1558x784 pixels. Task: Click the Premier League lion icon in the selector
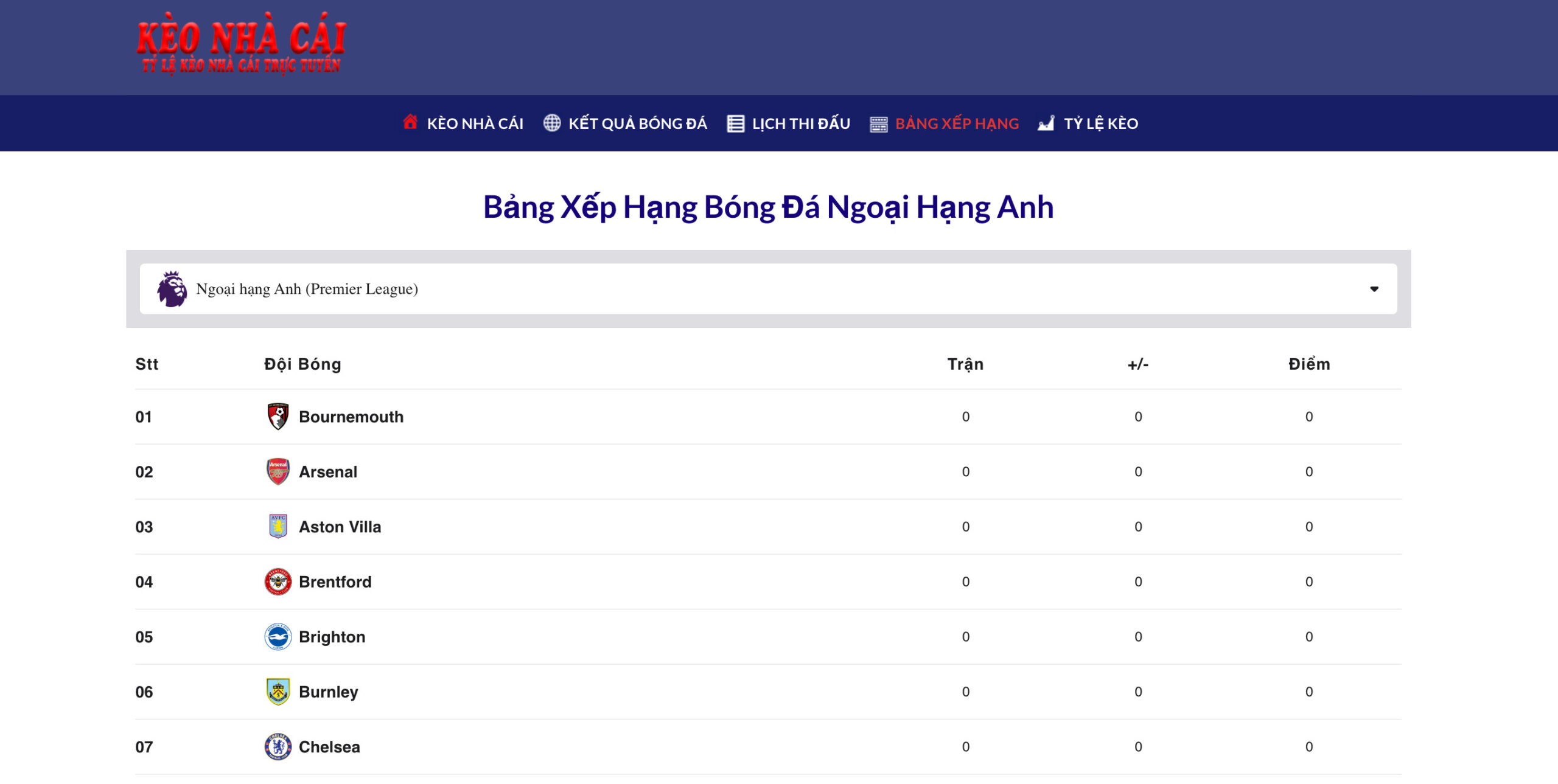click(172, 289)
